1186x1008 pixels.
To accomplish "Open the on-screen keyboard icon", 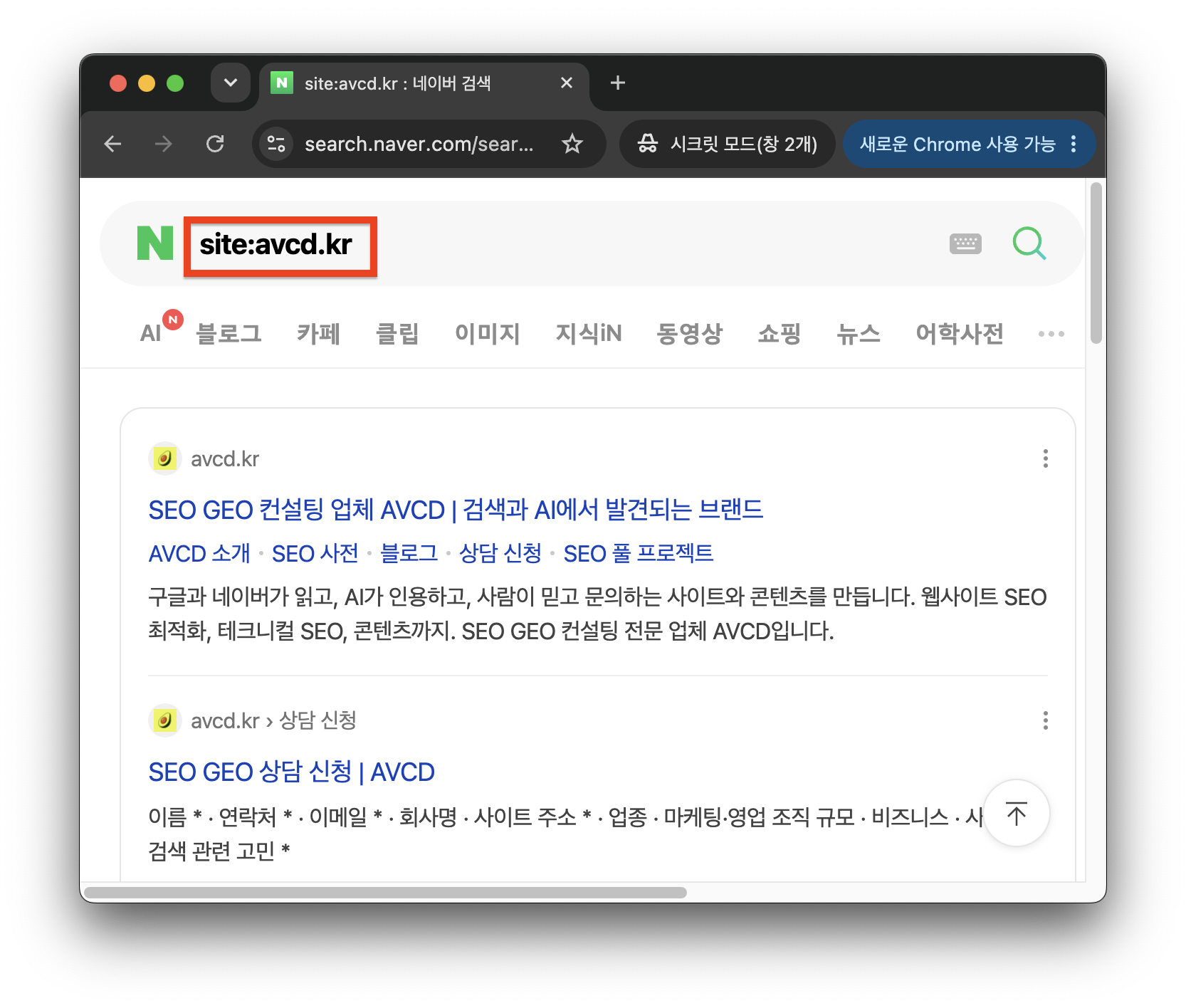I will click(x=965, y=243).
